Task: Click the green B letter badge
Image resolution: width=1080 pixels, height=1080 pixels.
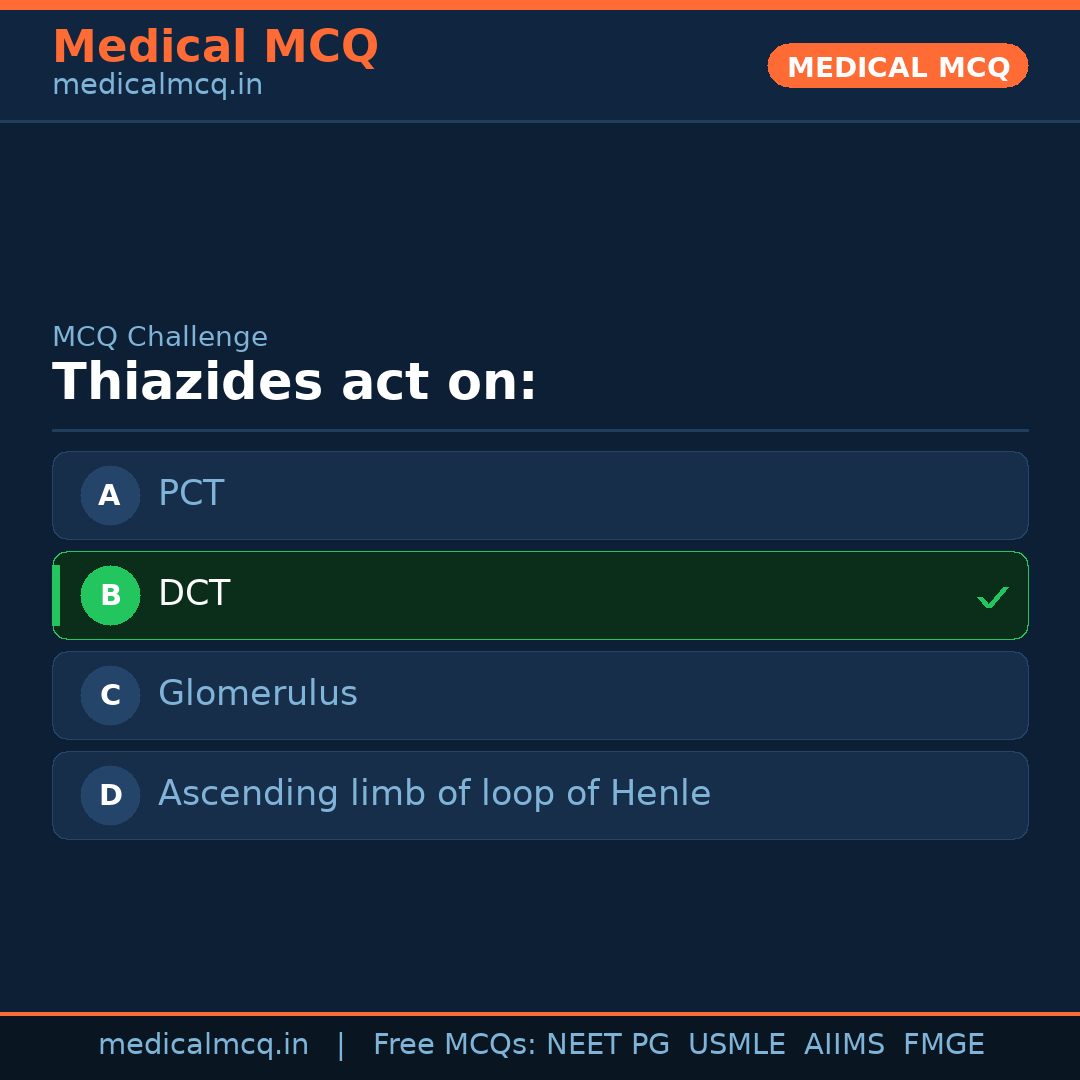Action: (x=110, y=595)
